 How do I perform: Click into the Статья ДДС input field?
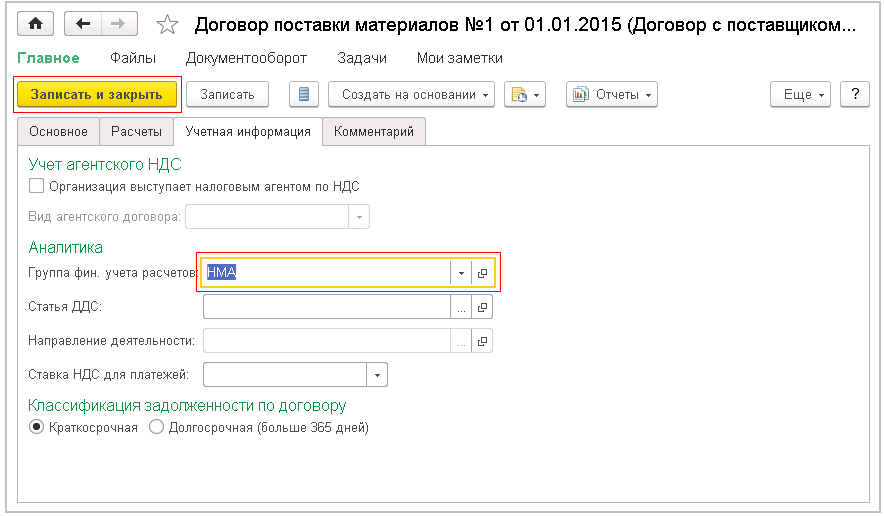(x=326, y=307)
